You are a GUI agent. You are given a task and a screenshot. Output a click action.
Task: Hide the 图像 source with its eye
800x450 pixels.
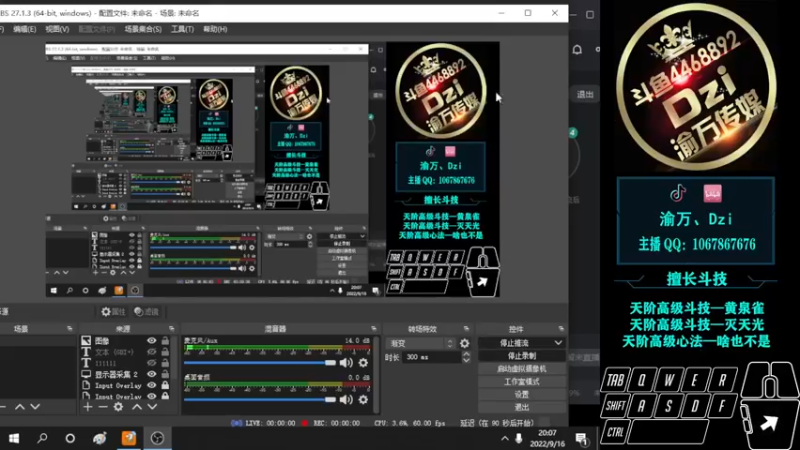coord(152,340)
